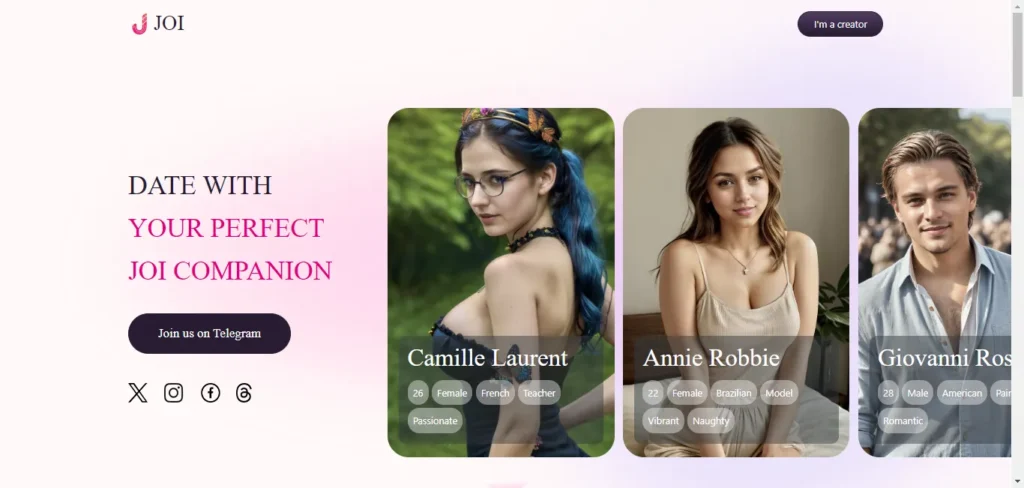Open the Threads social icon
1024x488 pixels.
click(244, 393)
